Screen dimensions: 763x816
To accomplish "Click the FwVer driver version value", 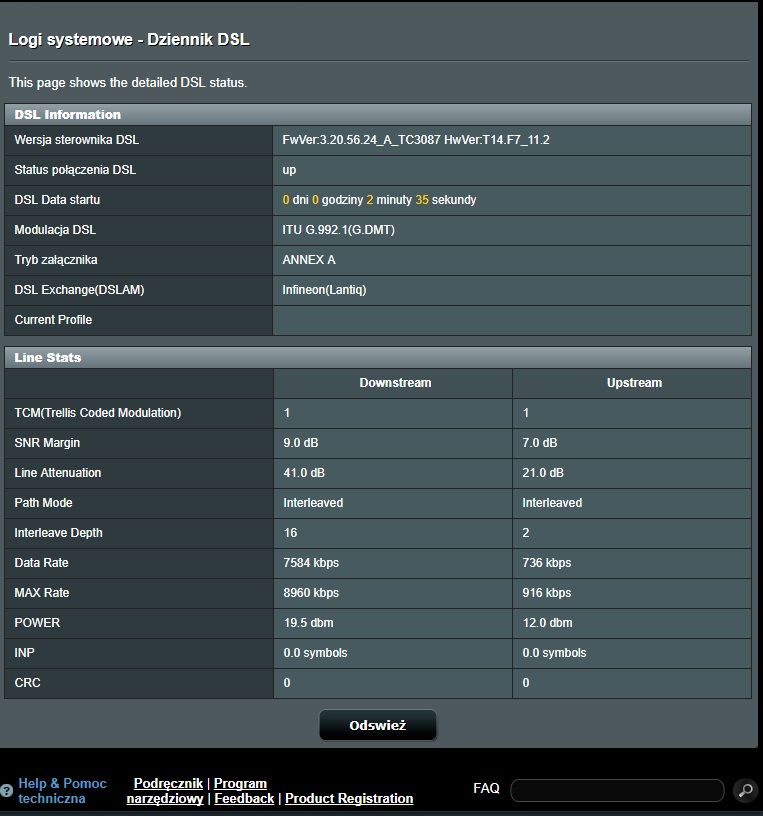I will point(416,140).
